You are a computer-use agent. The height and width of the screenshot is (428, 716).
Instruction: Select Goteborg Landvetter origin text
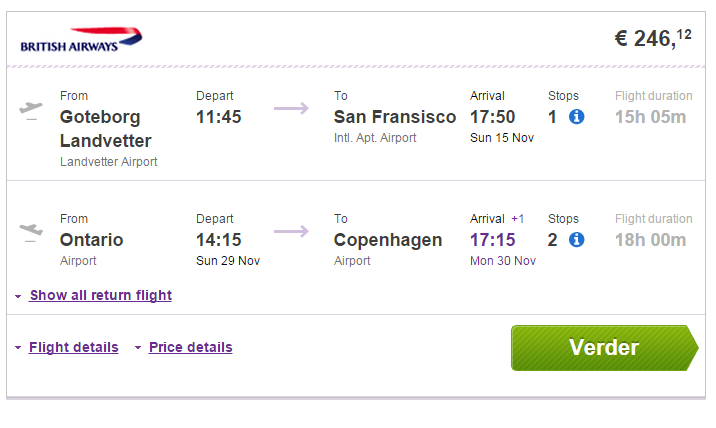pos(105,129)
